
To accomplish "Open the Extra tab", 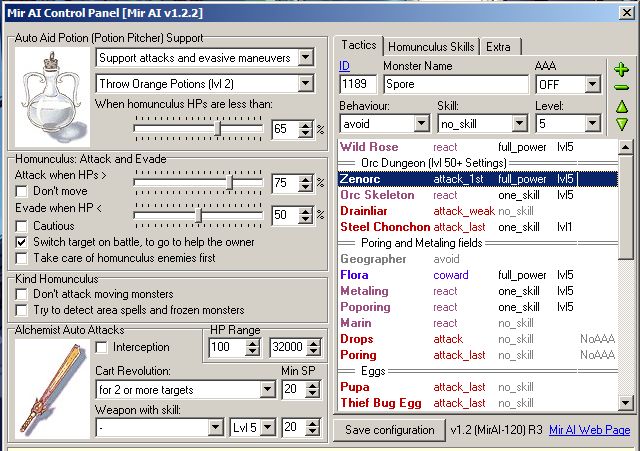I will [x=498, y=47].
